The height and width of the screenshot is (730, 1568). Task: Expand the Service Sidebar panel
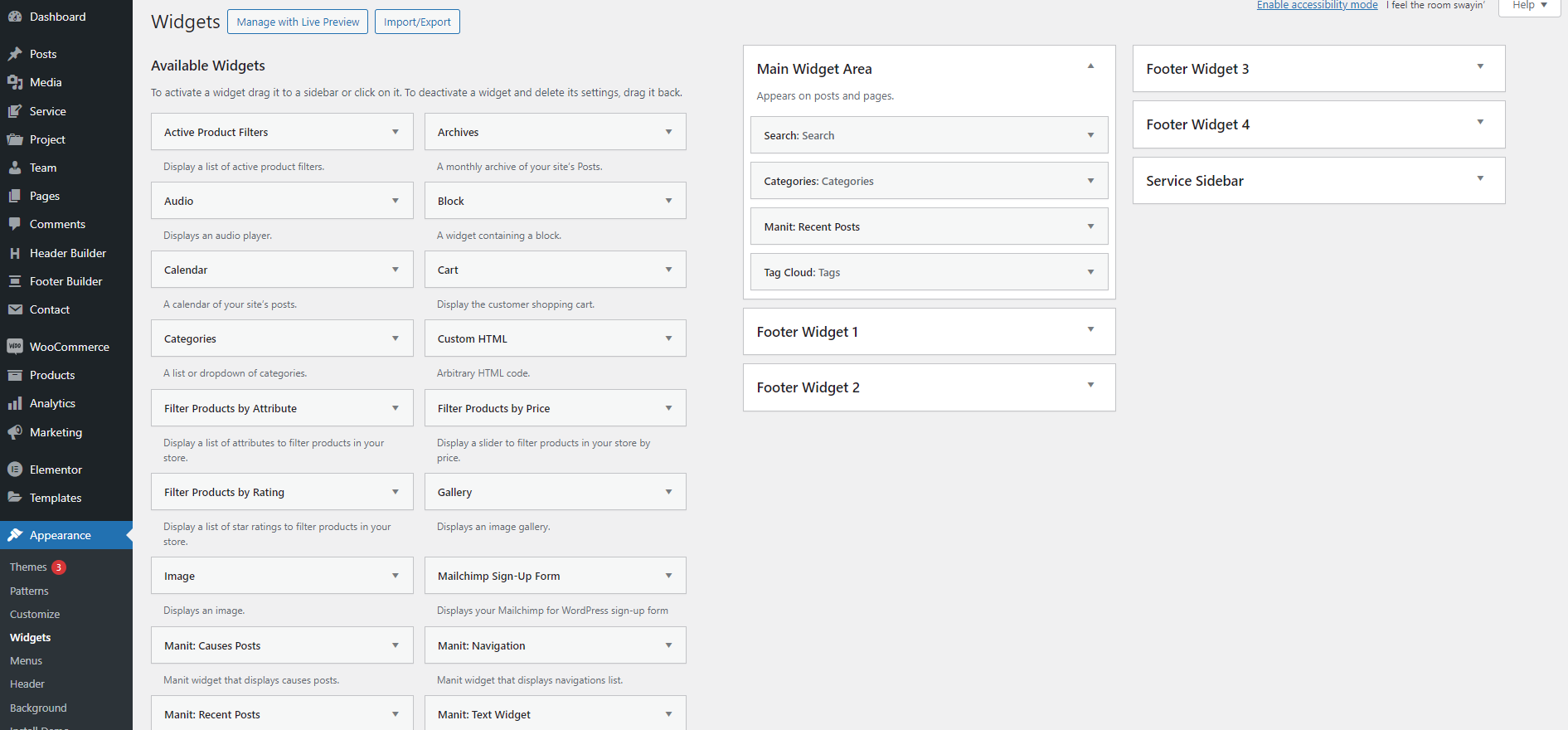[x=1480, y=179]
